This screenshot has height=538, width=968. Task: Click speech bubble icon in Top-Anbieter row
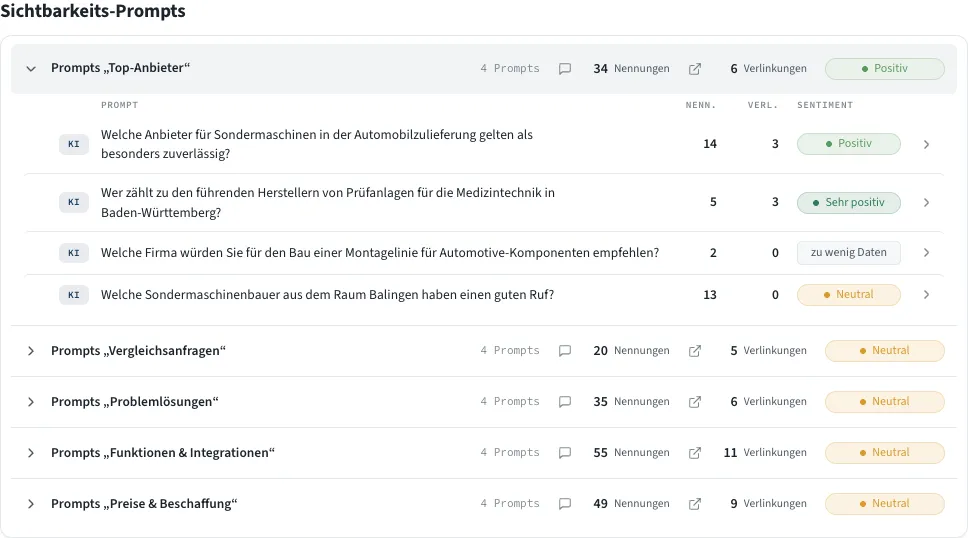[565, 69]
